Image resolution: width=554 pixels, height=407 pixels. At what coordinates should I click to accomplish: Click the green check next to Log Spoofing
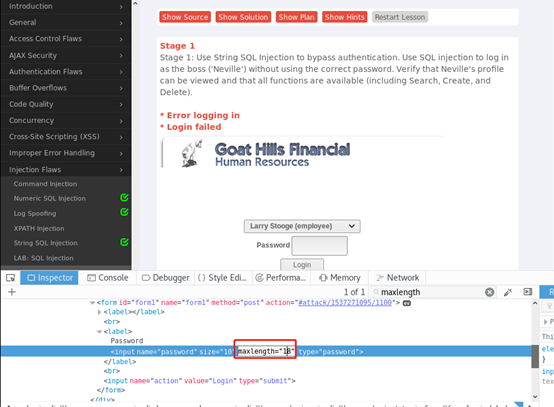[x=124, y=212]
